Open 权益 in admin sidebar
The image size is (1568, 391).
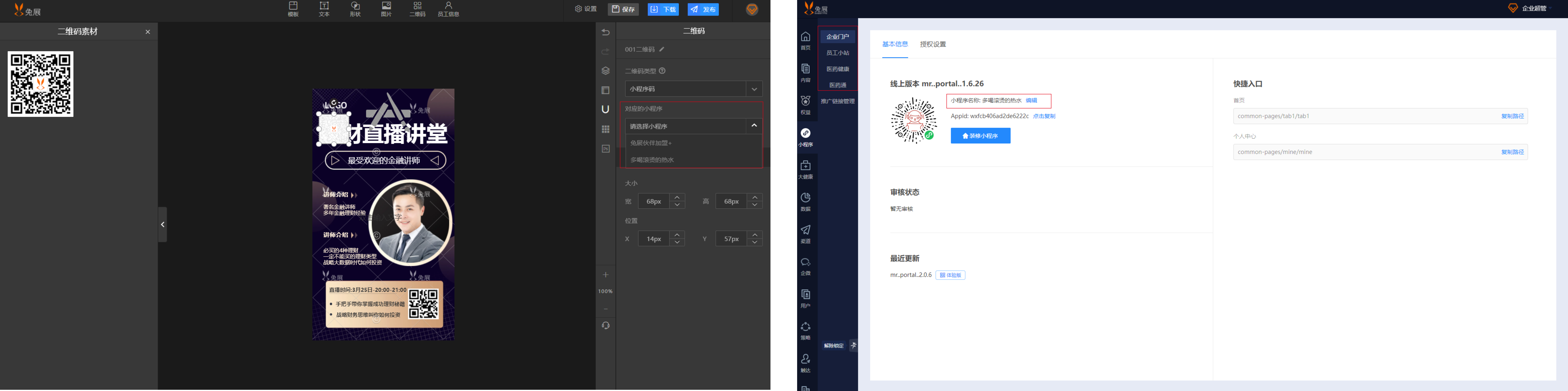coord(805,105)
